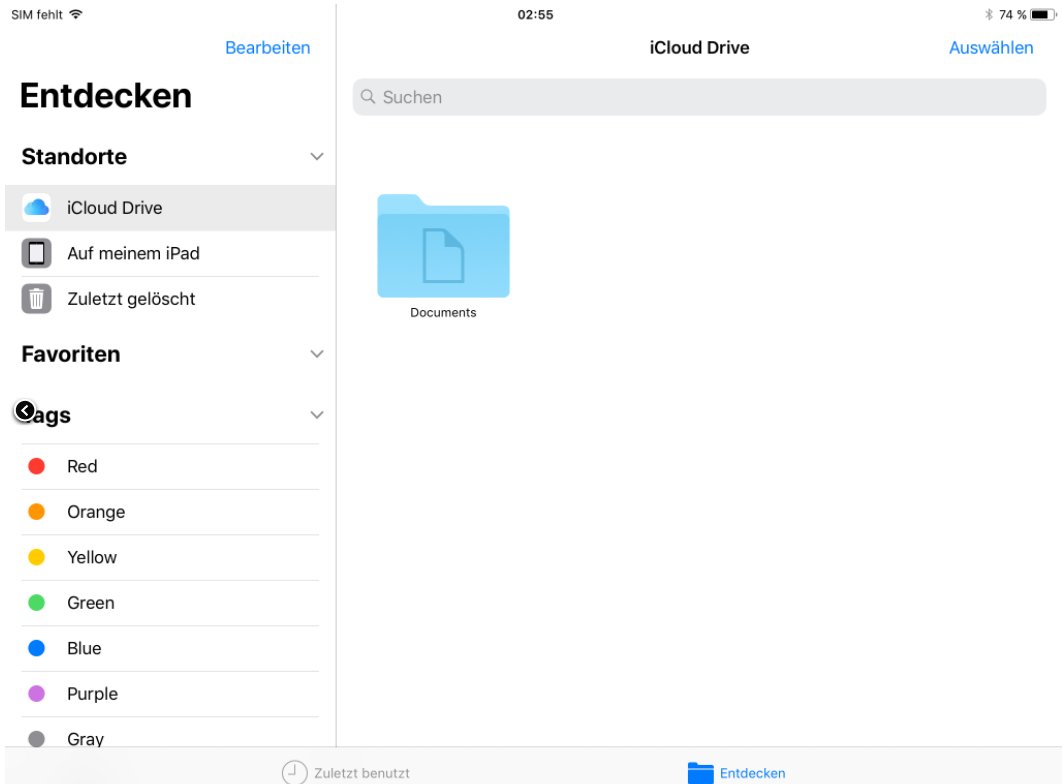
Task: Click the iCloud Drive cloud icon
Action: click(37, 208)
